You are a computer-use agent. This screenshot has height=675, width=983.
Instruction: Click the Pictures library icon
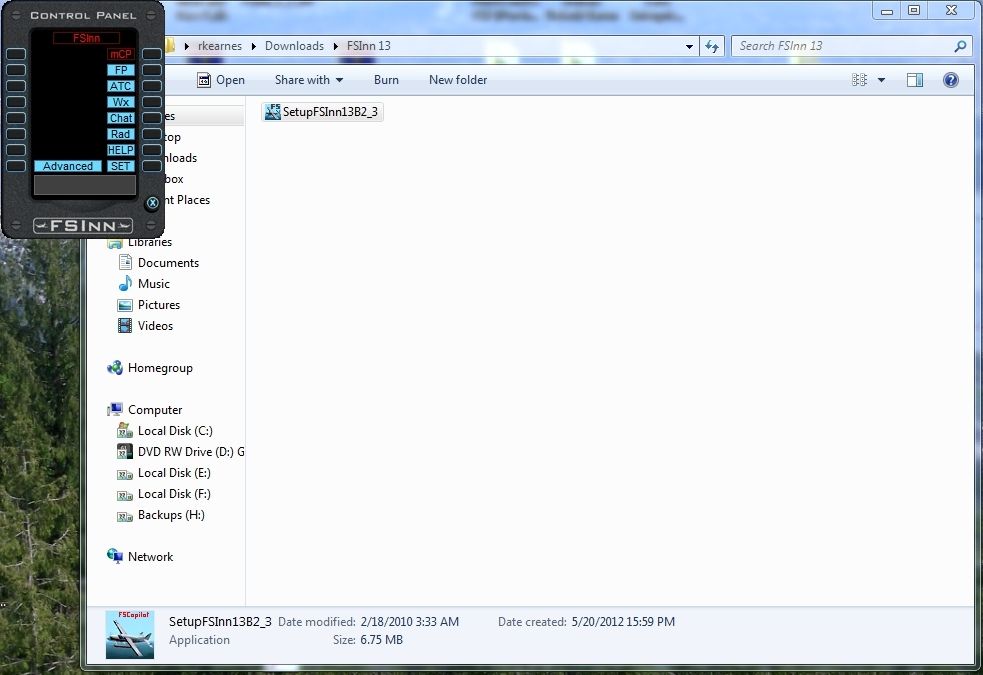[125, 305]
